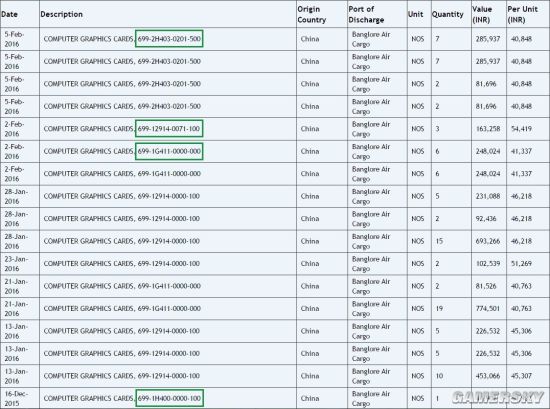Viewport: 550px width, 409px height.
Task: Click the 774,501 value cell
Action: pos(488,309)
